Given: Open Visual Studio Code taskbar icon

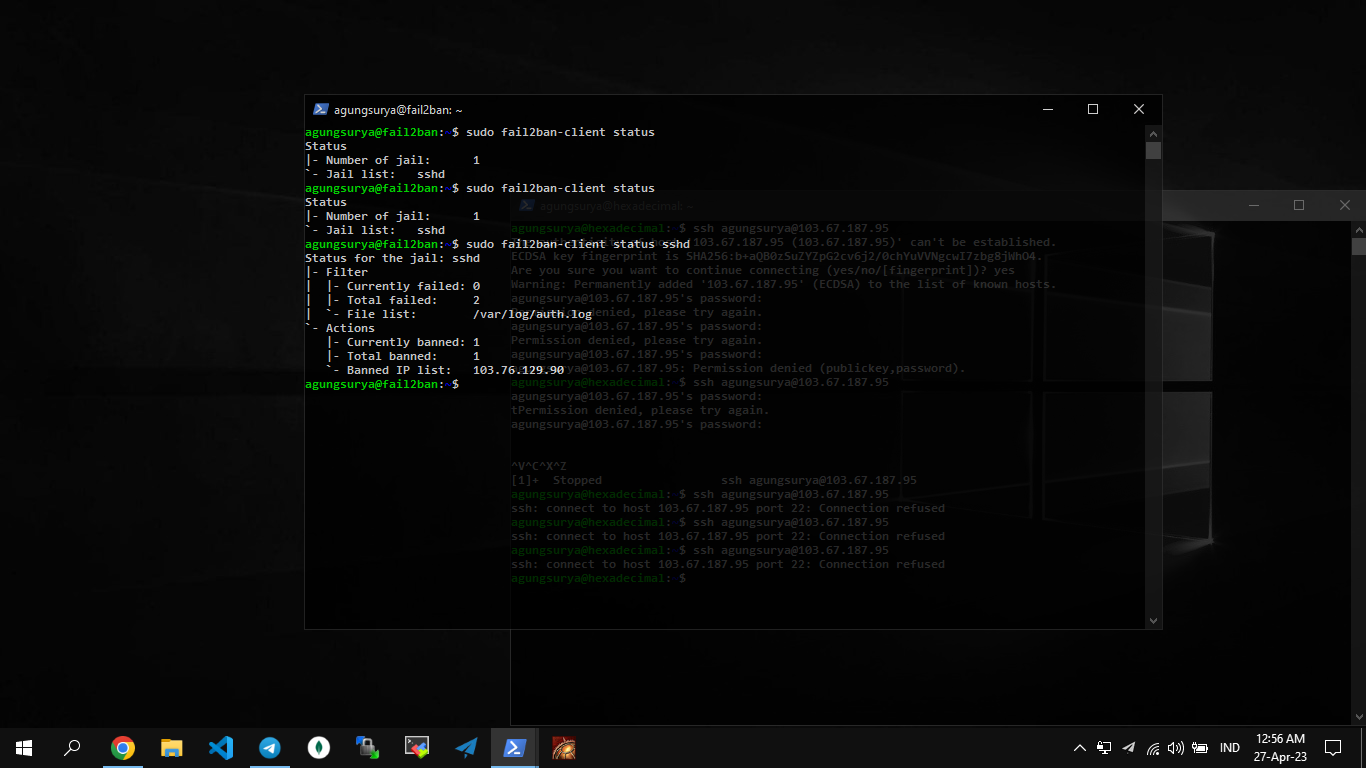Looking at the screenshot, I should [x=221, y=747].
